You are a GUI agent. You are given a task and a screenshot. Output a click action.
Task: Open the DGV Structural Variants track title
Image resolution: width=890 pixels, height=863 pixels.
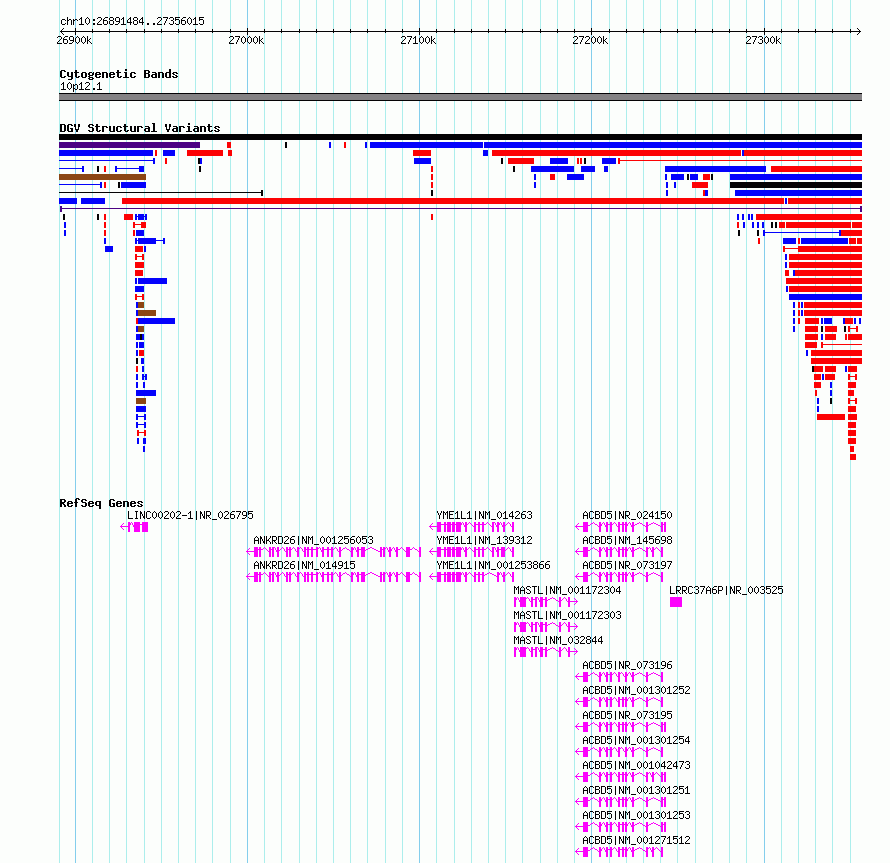click(x=140, y=128)
